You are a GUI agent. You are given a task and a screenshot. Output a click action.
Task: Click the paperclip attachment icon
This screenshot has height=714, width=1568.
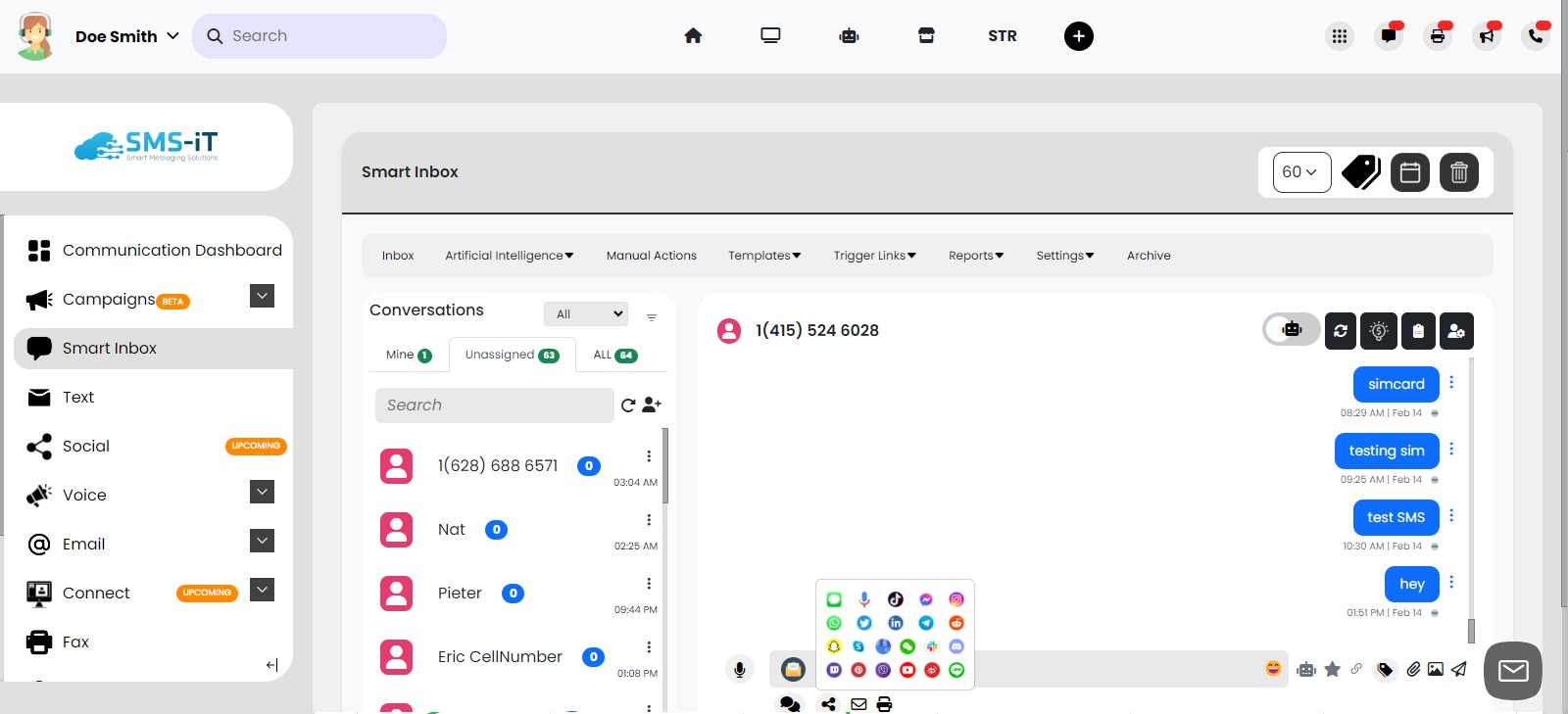pyautogui.click(x=1412, y=669)
